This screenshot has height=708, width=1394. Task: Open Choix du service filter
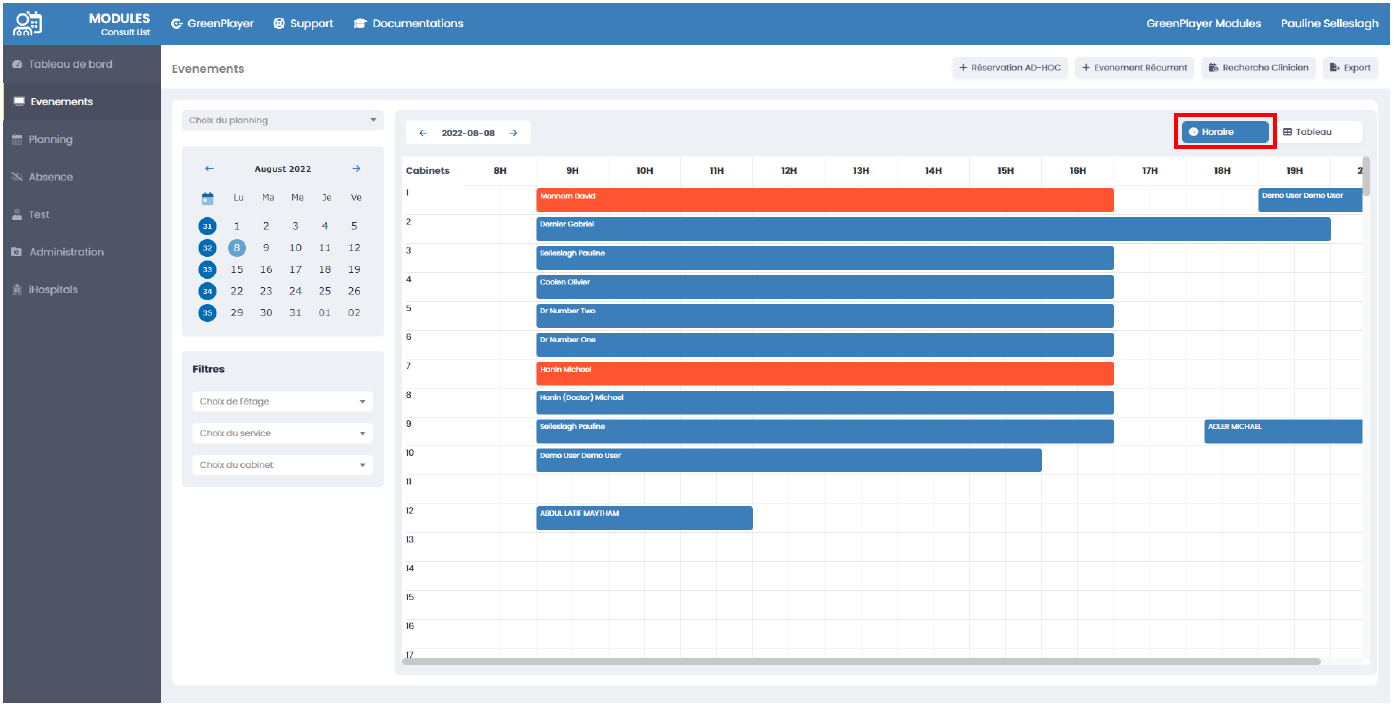coord(283,434)
